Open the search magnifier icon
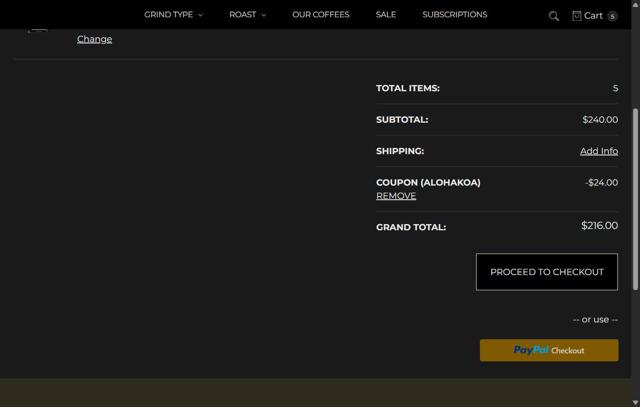640x407 pixels. [553, 16]
